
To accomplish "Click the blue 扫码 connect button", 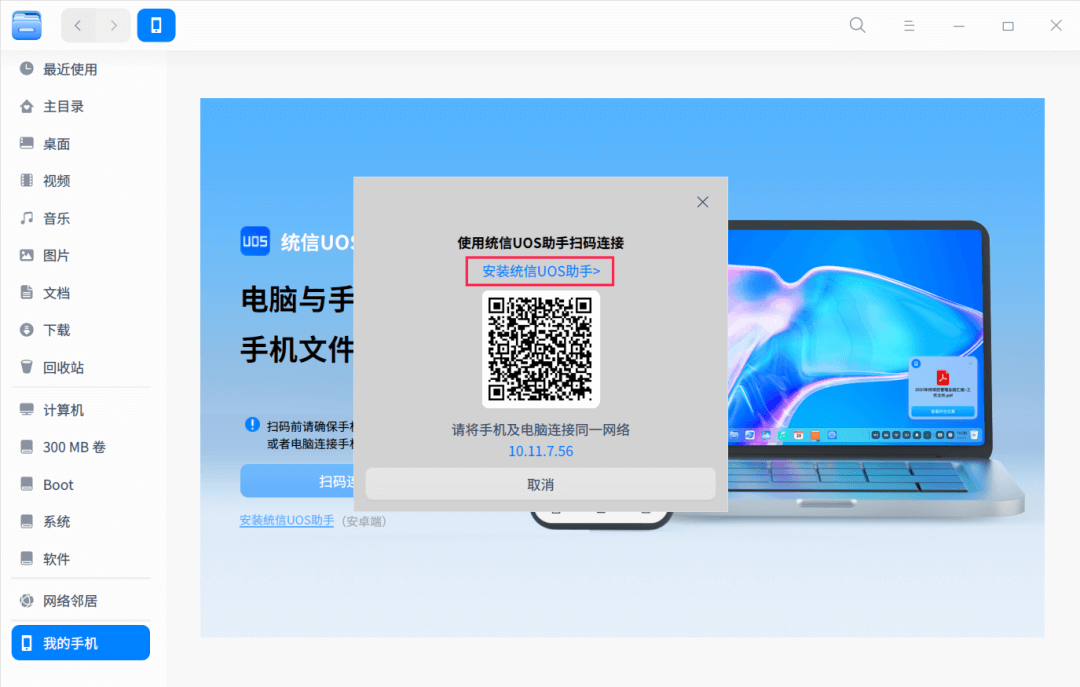I will 298,481.
